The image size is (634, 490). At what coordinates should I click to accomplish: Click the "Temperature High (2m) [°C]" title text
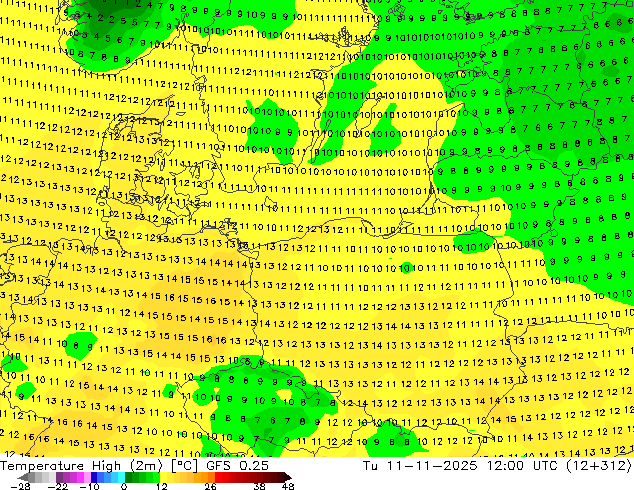coord(99,466)
